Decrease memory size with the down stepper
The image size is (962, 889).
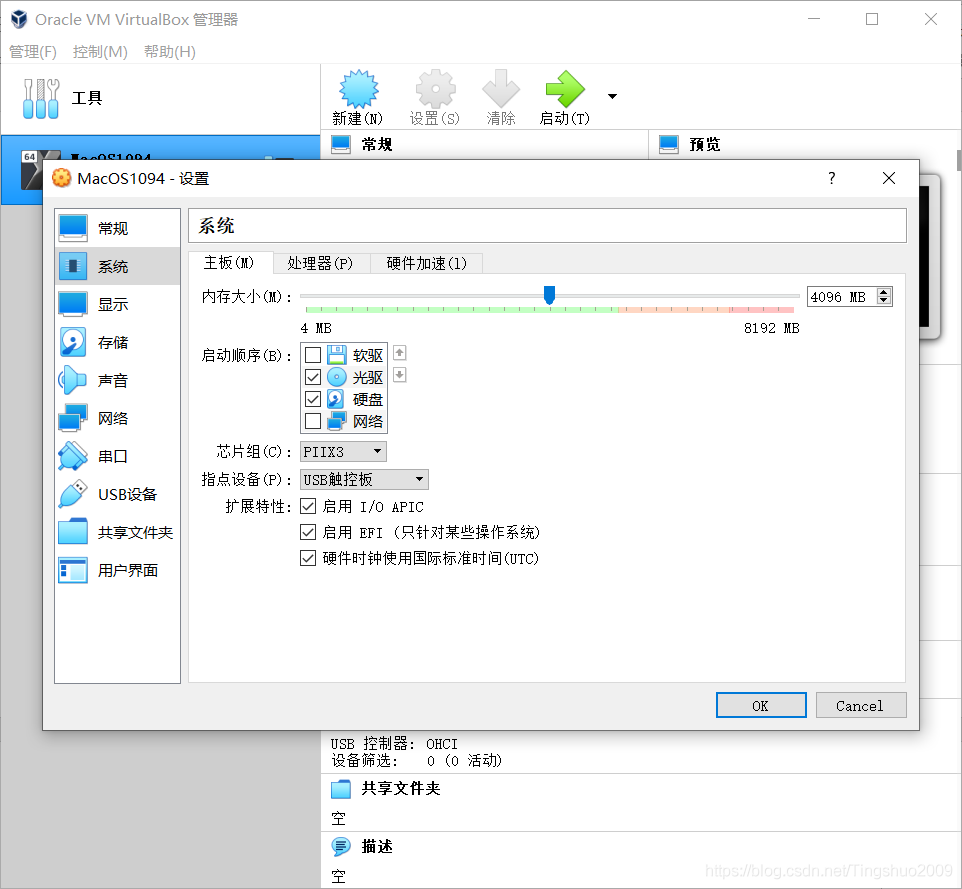click(x=883, y=301)
